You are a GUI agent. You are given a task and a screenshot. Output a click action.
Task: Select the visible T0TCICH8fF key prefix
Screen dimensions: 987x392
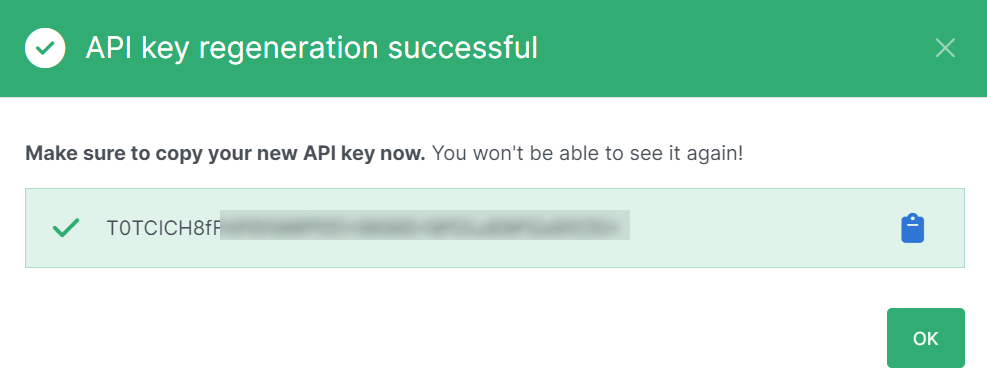[x=164, y=228]
